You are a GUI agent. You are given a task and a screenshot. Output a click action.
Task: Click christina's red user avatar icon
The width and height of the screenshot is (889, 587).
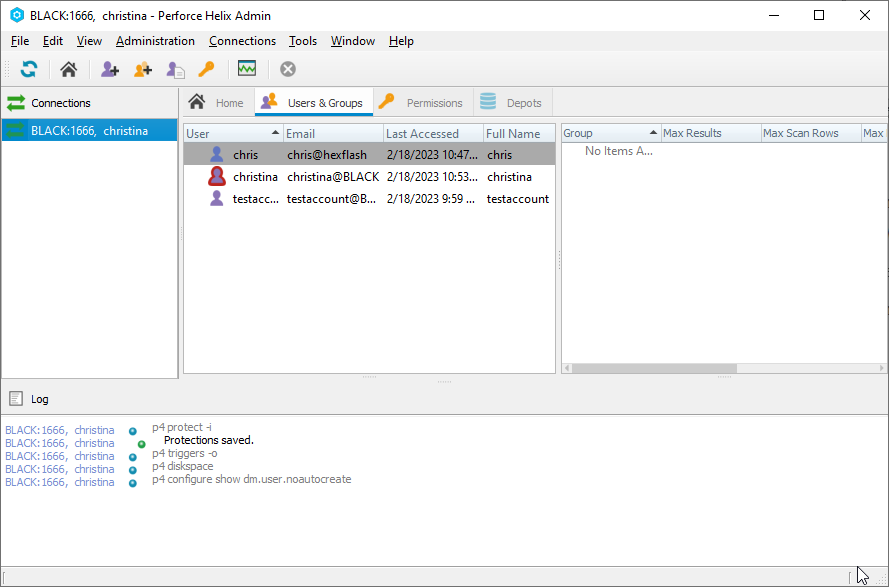[217, 176]
